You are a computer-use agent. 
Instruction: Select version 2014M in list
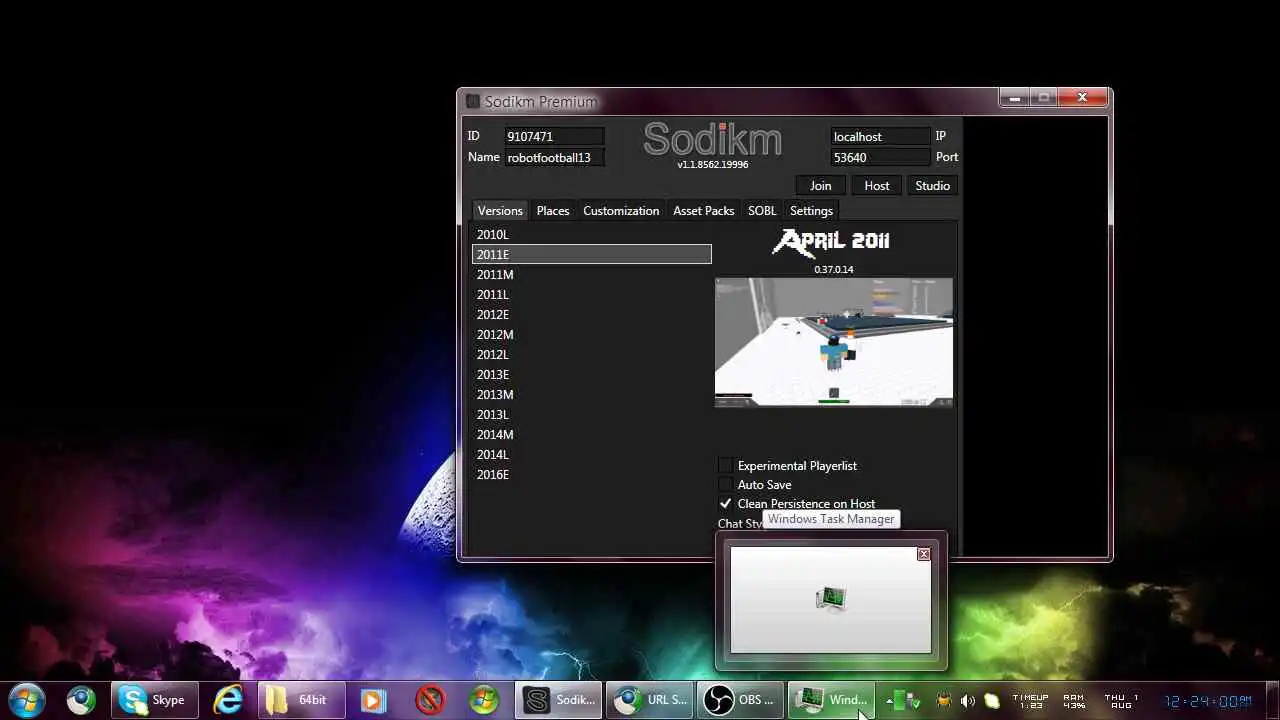coord(592,434)
